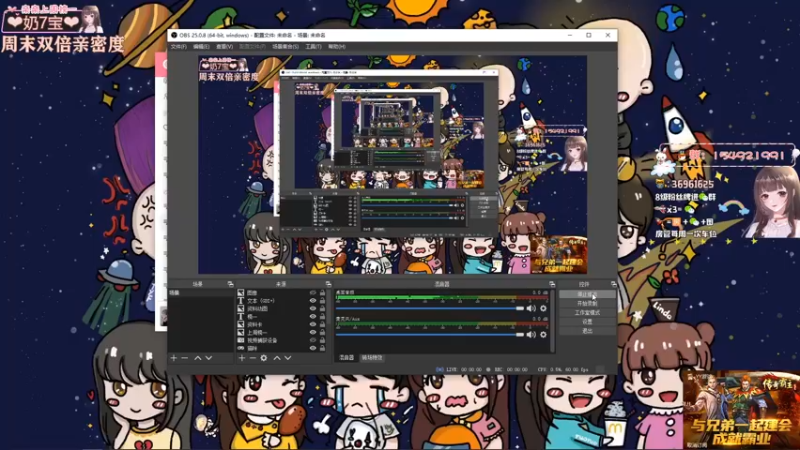Hide the 上周榜一 source
This screenshot has width=800, height=450.
[x=313, y=333]
